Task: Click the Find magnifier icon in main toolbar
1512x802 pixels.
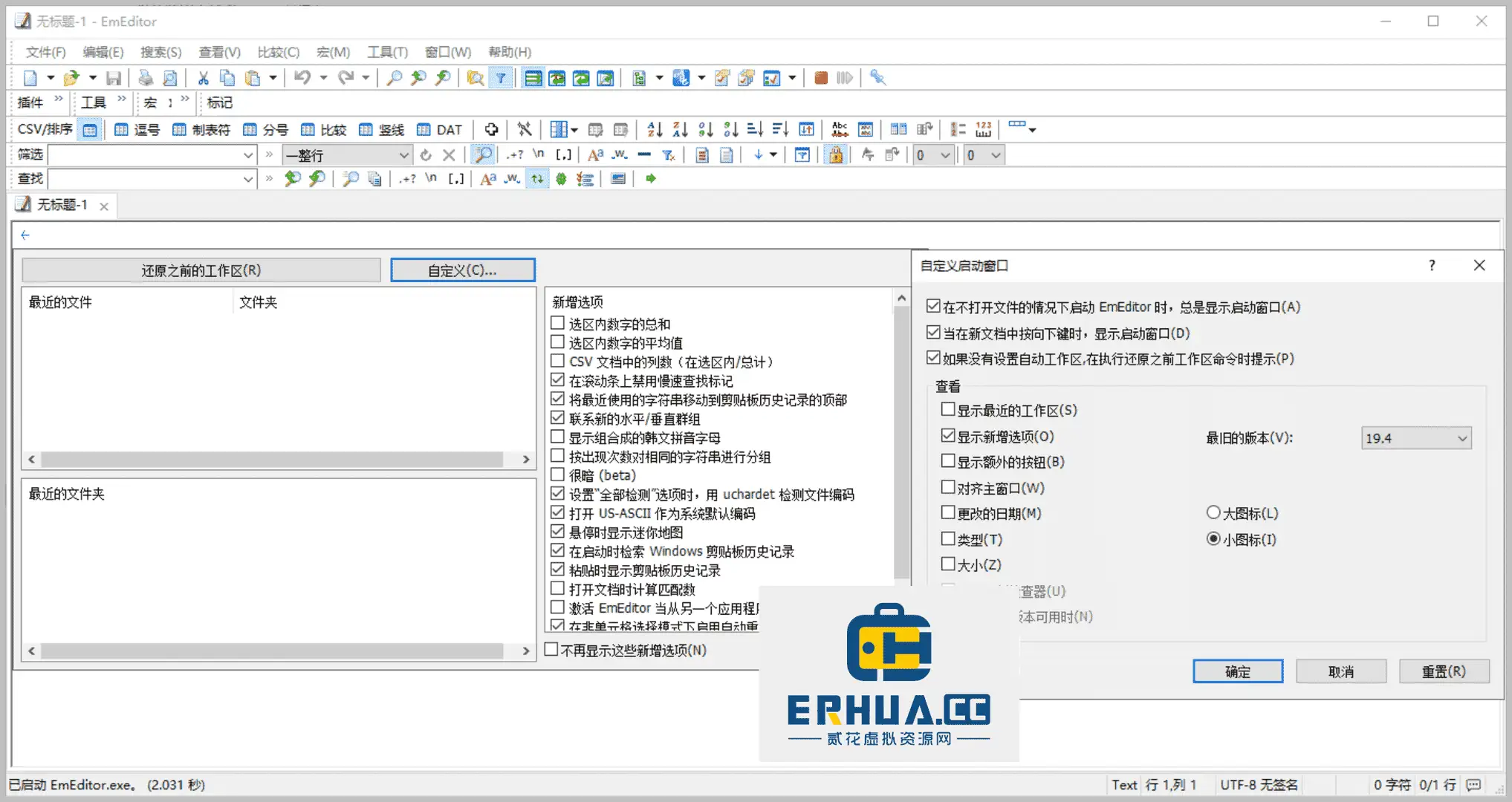Action: [395, 78]
